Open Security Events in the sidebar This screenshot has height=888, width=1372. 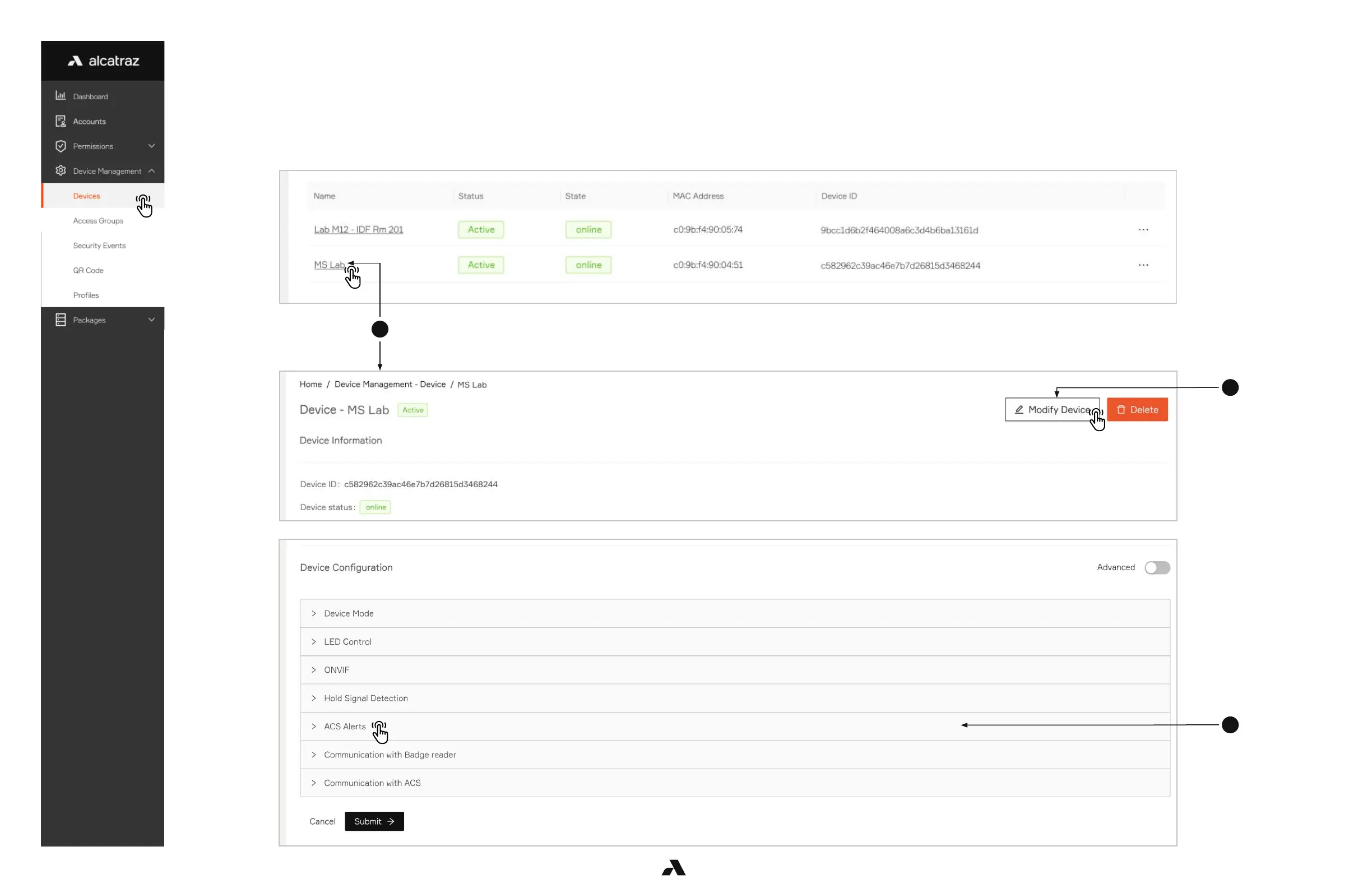pyautogui.click(x=99, y=245)
